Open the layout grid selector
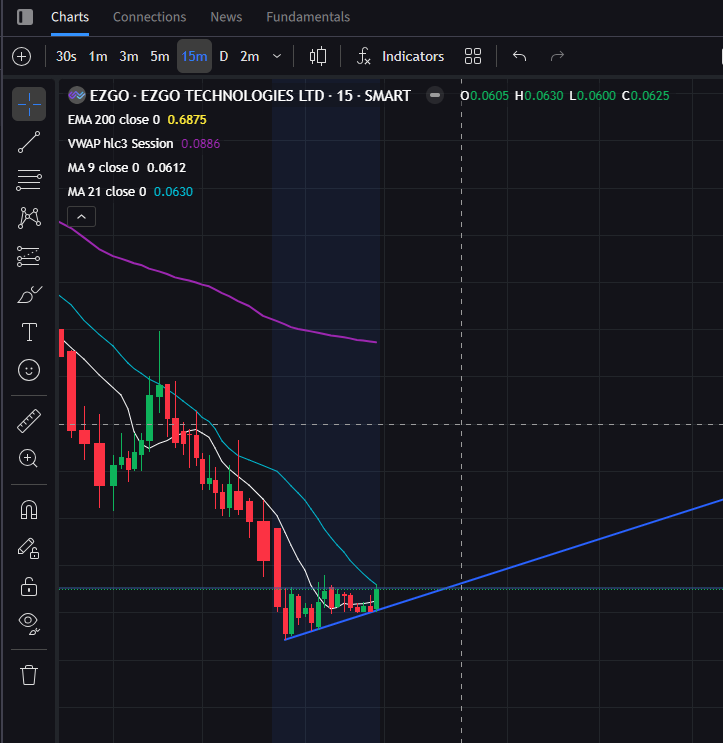This screenshot has width=723, height=743. (x=473, y=56)
